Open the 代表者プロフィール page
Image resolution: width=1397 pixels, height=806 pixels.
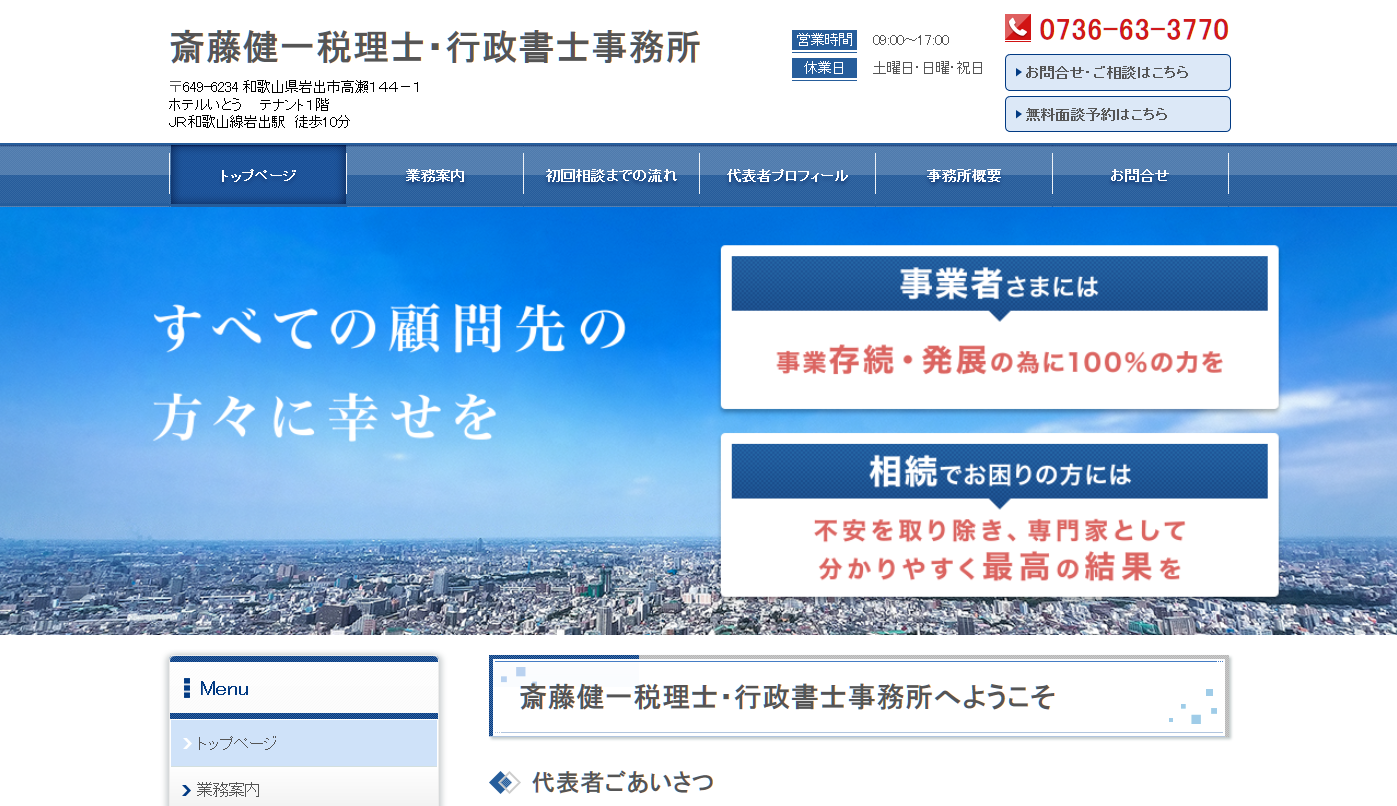[x=787, y=174]
